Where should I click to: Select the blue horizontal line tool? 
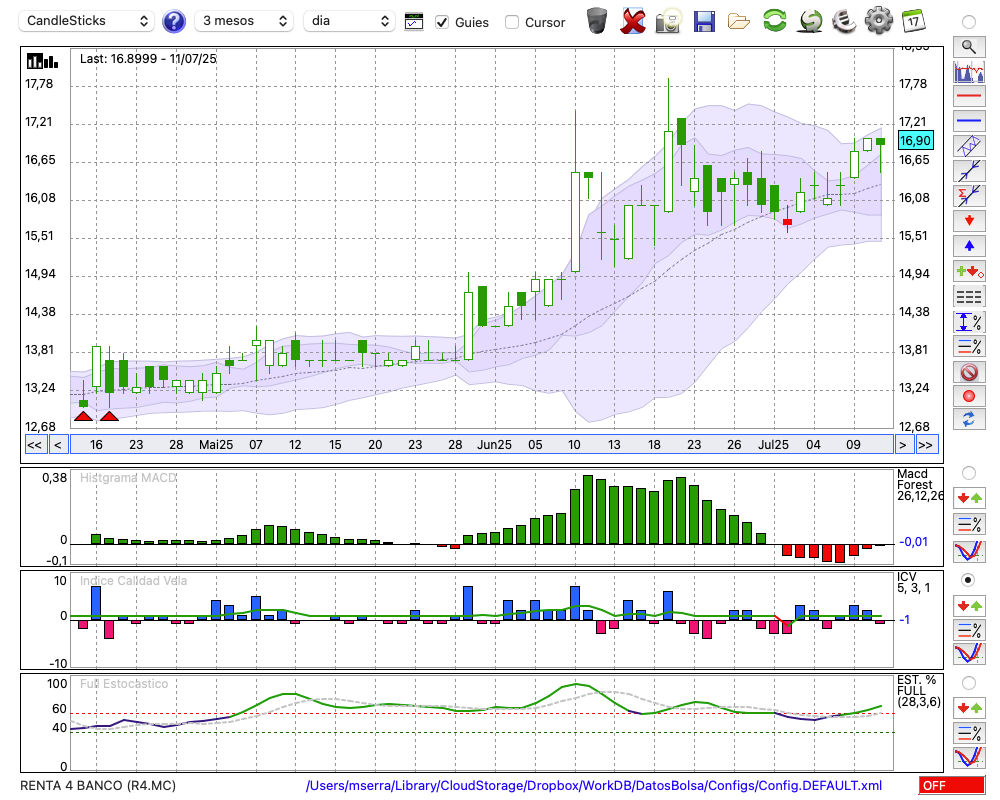(969, 121)
